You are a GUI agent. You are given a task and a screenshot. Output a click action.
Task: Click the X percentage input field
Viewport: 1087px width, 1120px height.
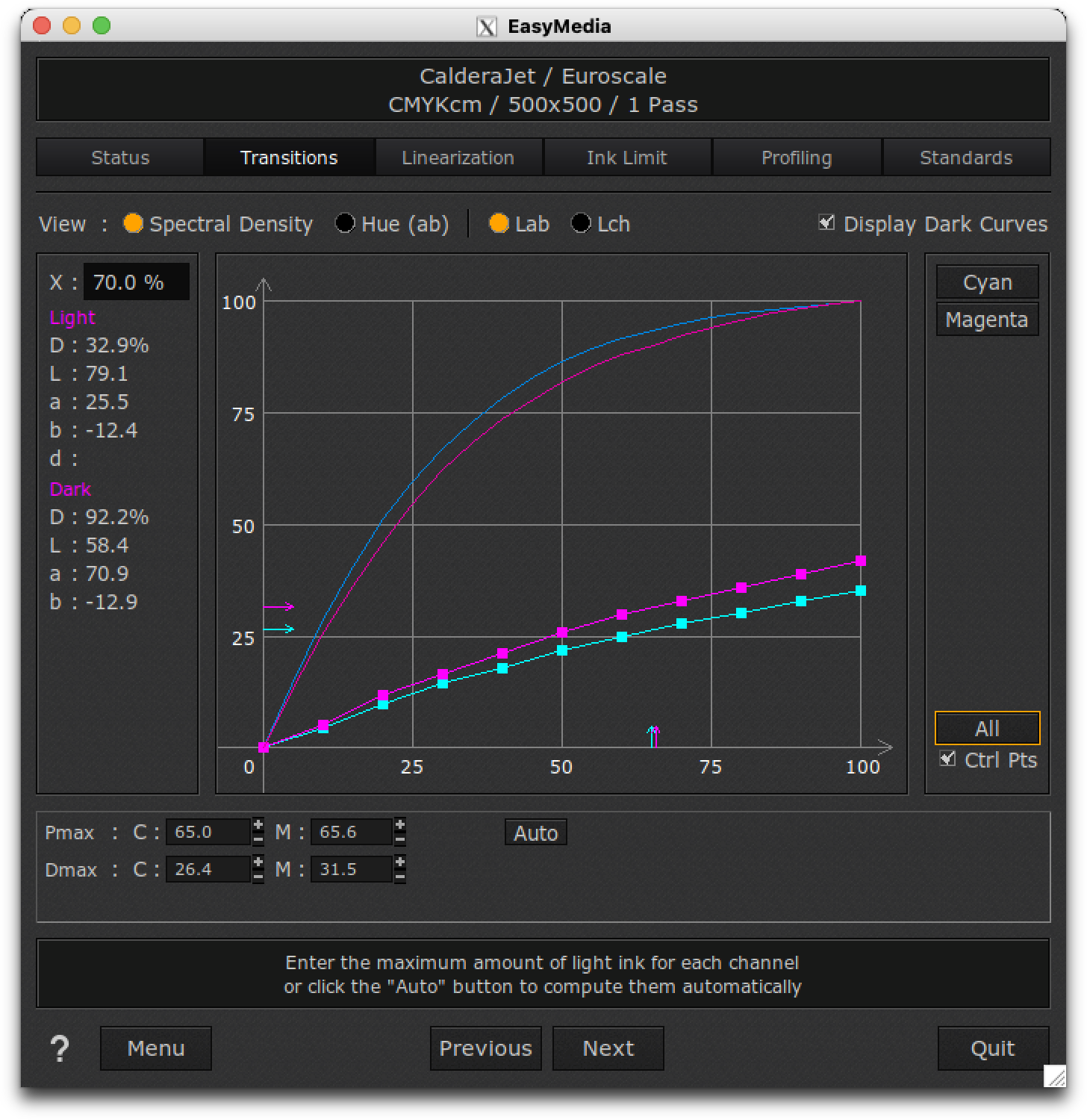point(136,282)
